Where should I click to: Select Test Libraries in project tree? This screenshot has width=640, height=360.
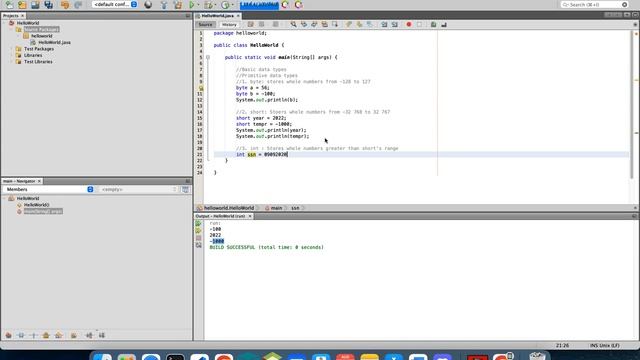(x=38, y=62)
